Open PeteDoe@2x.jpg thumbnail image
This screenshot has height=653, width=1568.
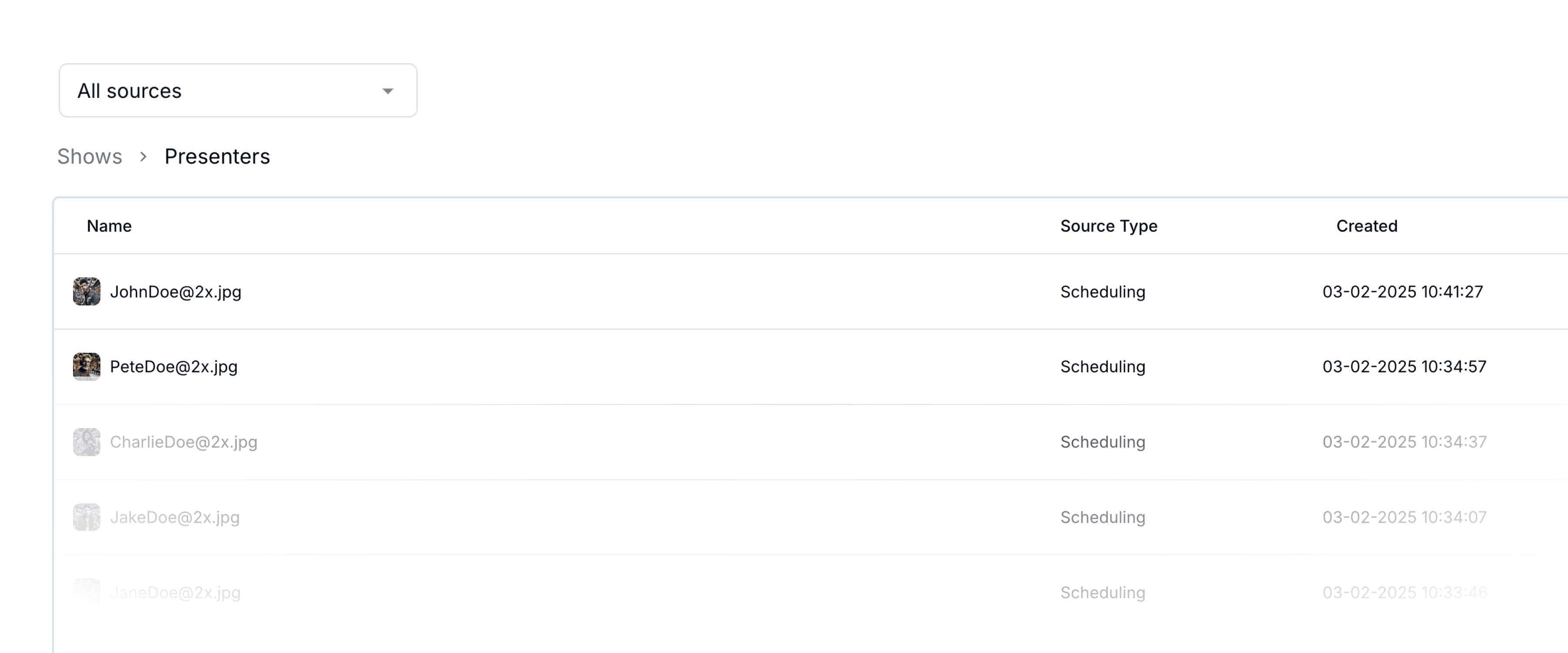coord(86,366)
